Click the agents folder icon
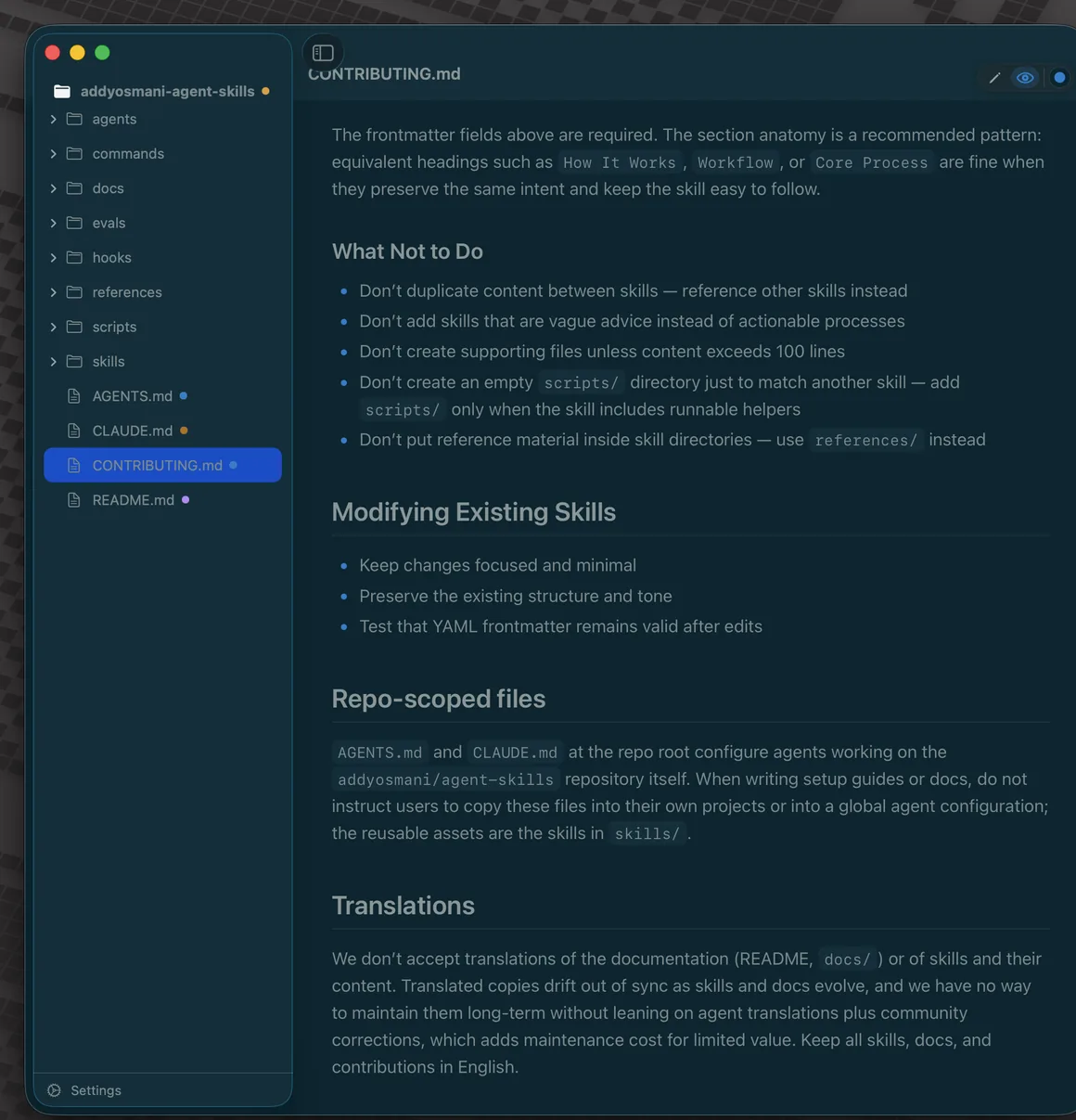Viewport: 1076px width, 1120px height. (74, 119)
